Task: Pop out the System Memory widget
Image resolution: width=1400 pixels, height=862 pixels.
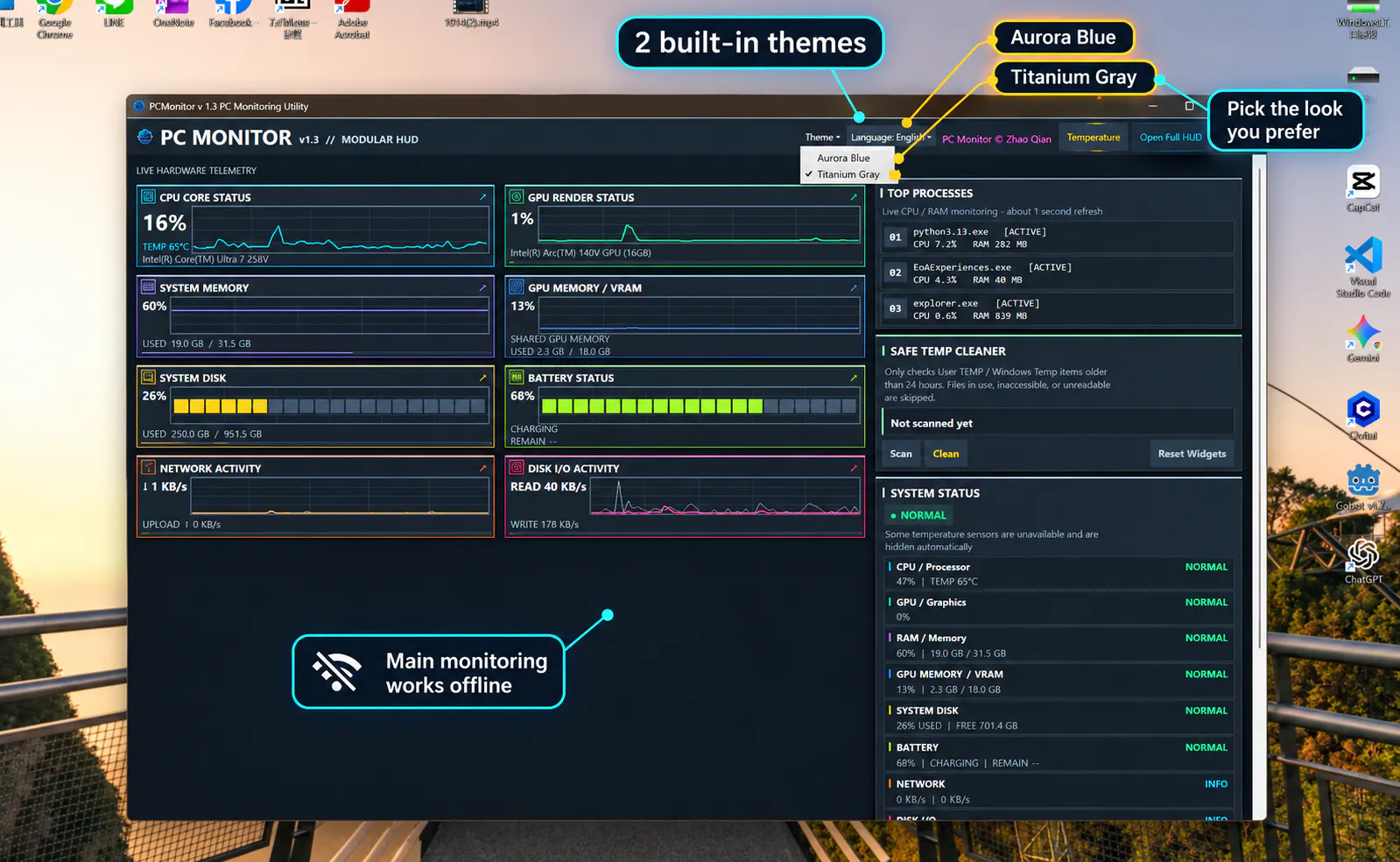Action: click(x=482, y=287)
